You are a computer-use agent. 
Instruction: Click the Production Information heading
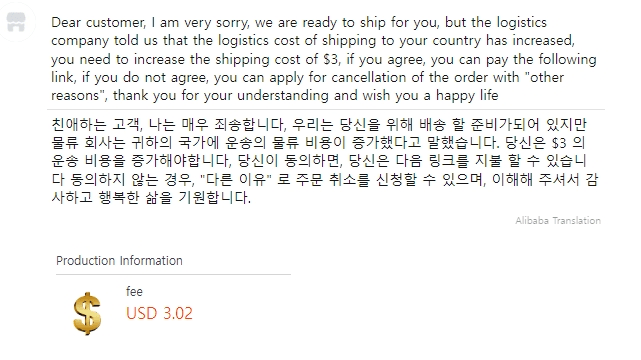coord(119,260)
